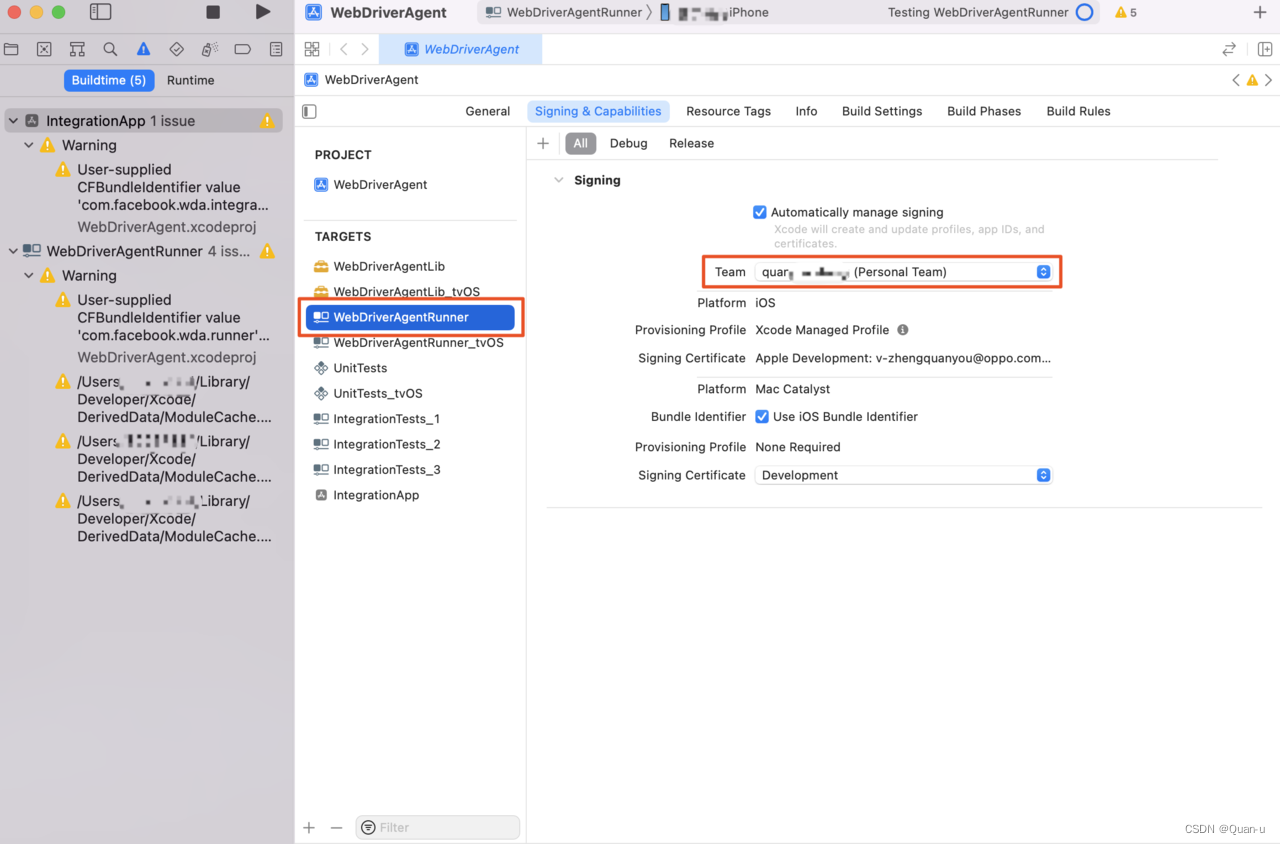Collapse the IntegrationApp issue group
Viewport: 1280px width, 844px height.
(13, 121)
